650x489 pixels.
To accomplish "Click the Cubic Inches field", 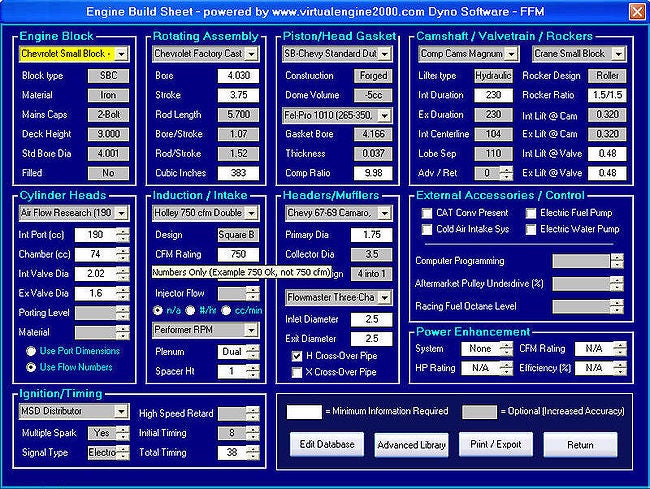I will (x=238, y=173).
